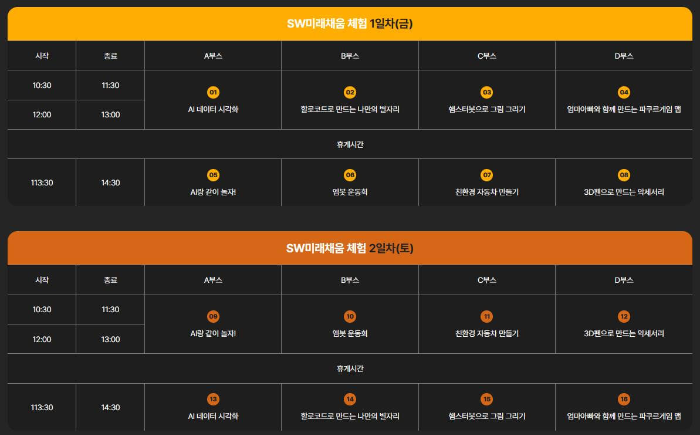Click the SW미래채움 체험 1일차(금) banner
The height and width of the screenshot is (435, 700).
point(350,24)
